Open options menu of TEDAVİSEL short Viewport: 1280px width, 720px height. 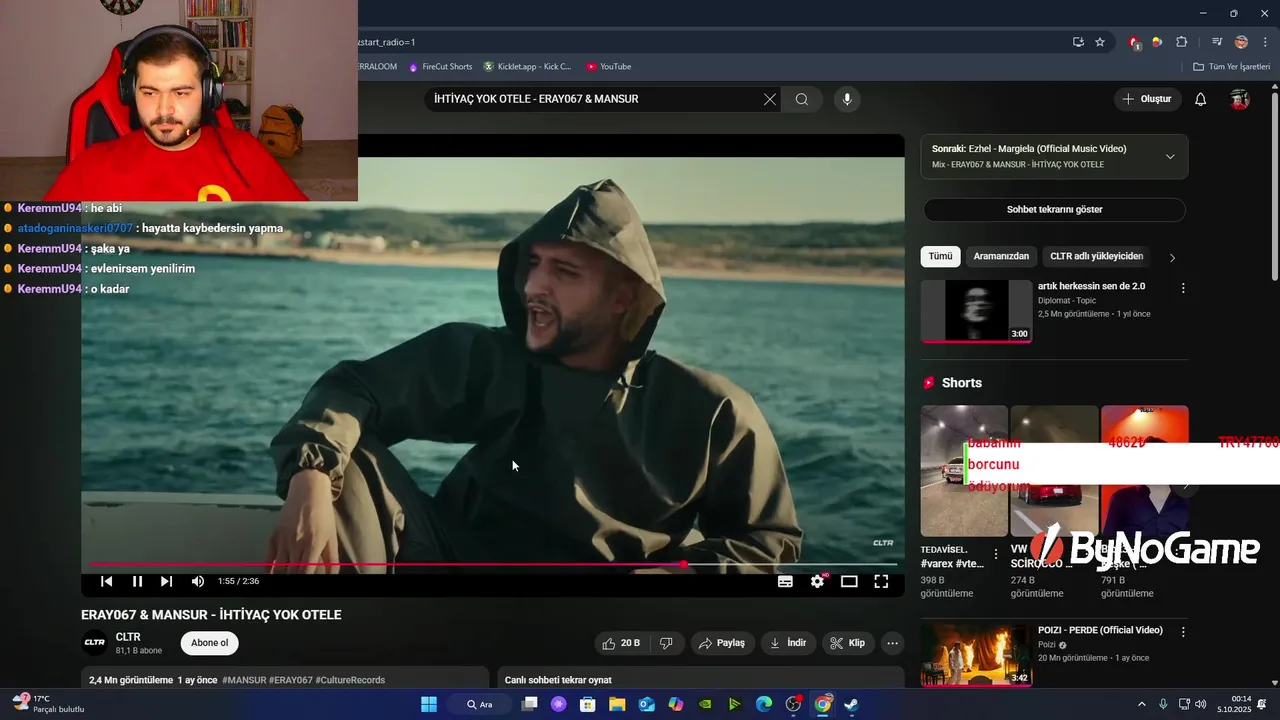tap(995, 554)
